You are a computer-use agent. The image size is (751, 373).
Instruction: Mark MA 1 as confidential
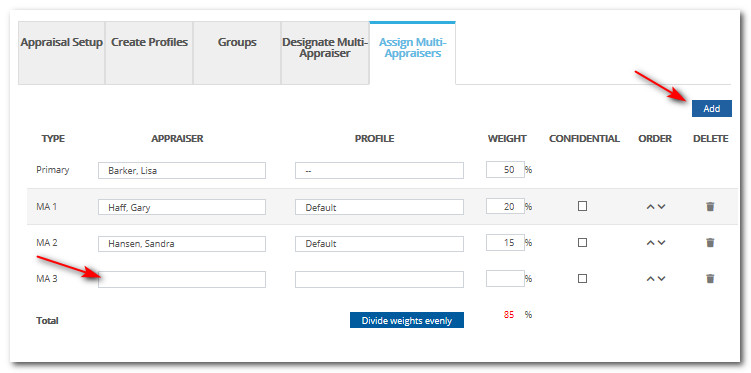tap(582, 206)
